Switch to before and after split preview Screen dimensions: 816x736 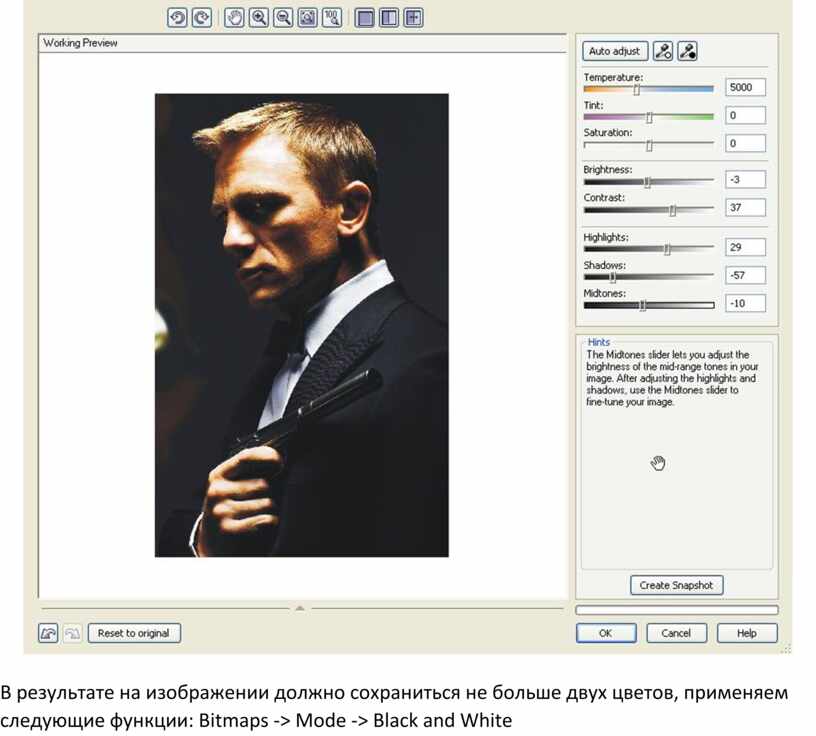pyautogui.click(x=414, y=18)
